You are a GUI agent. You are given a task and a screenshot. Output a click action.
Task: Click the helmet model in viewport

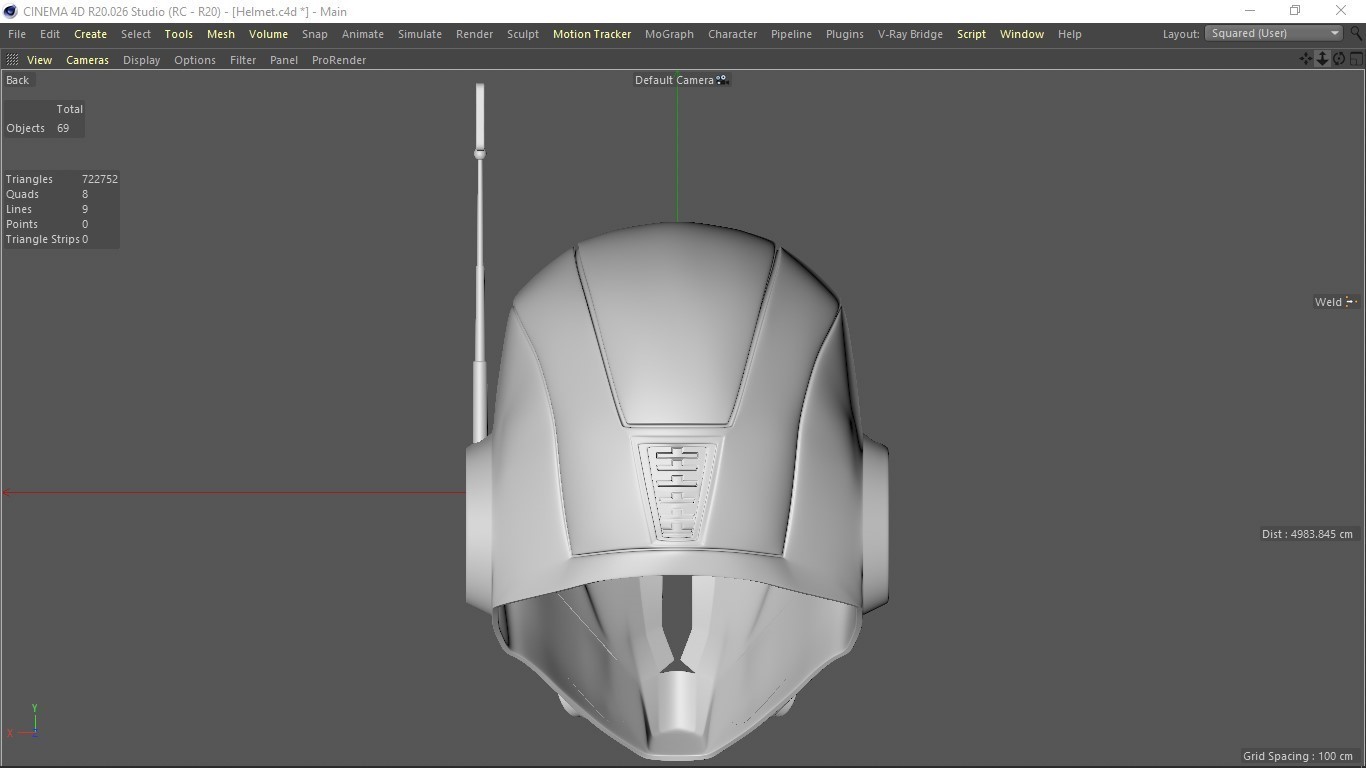coord(677,400)
